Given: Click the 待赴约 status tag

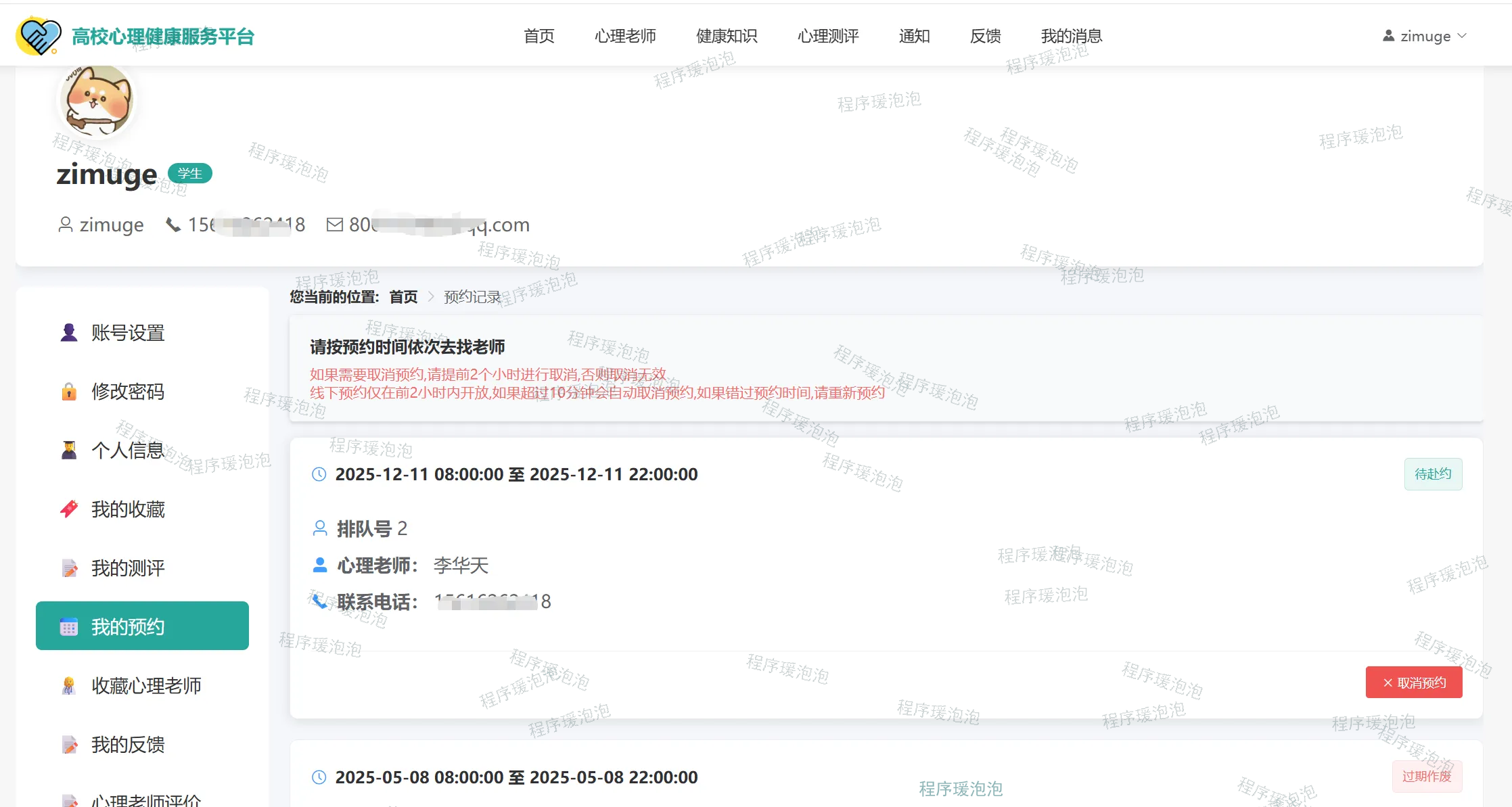Looking at the screenshot, I should (1433, 474).
